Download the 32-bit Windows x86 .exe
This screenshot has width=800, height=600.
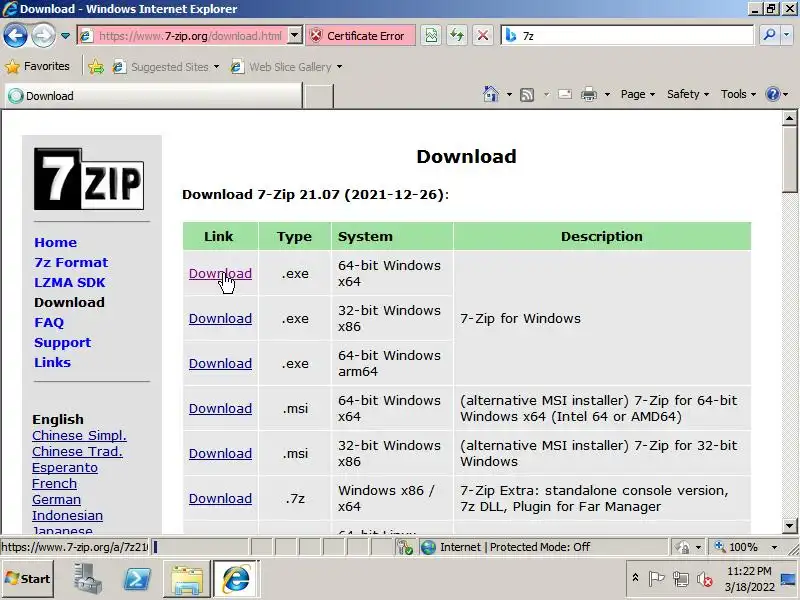point(220,318)
